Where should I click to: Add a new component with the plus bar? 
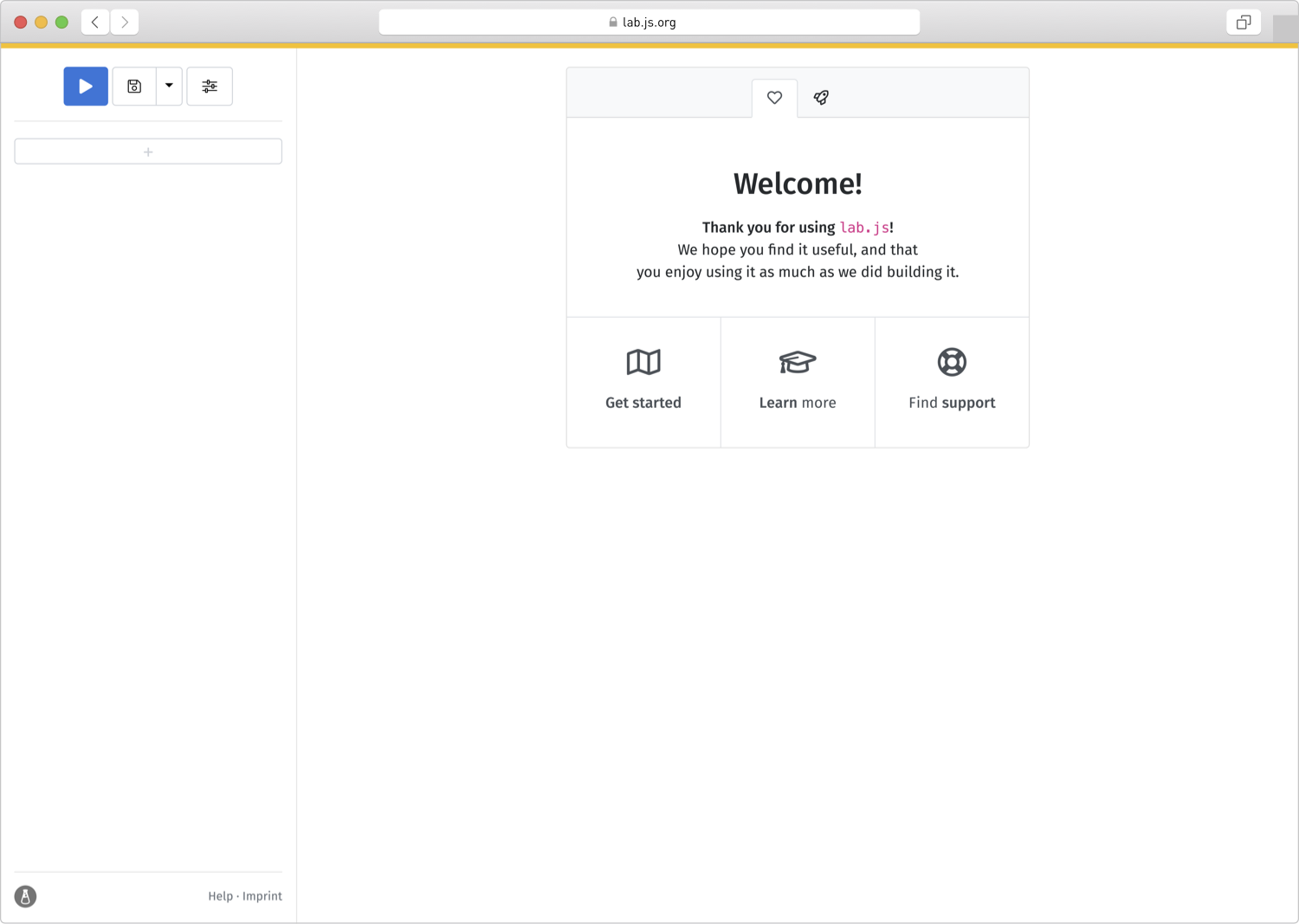click(x=148, y=152)
